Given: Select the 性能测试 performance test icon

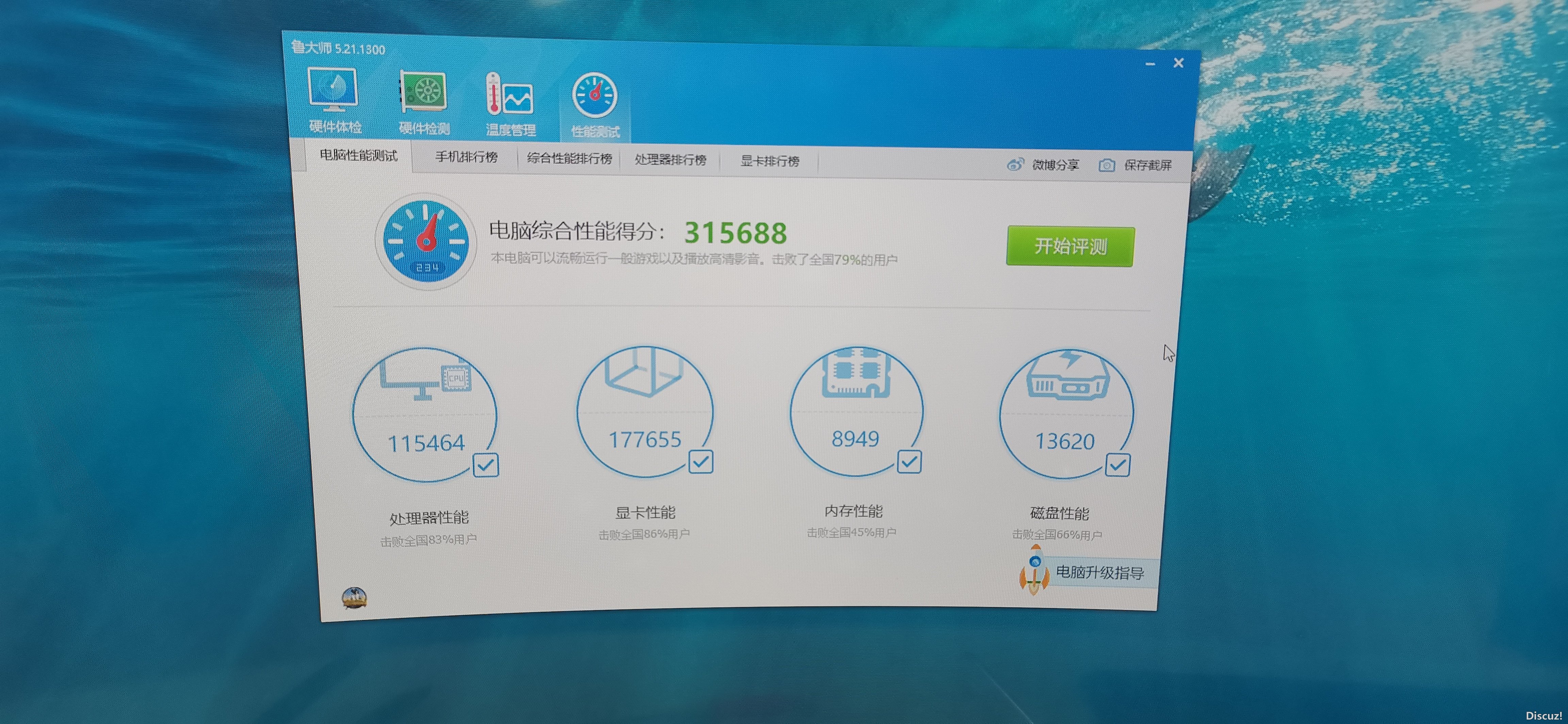Looking at the screenshot, I should coord(595,106).
